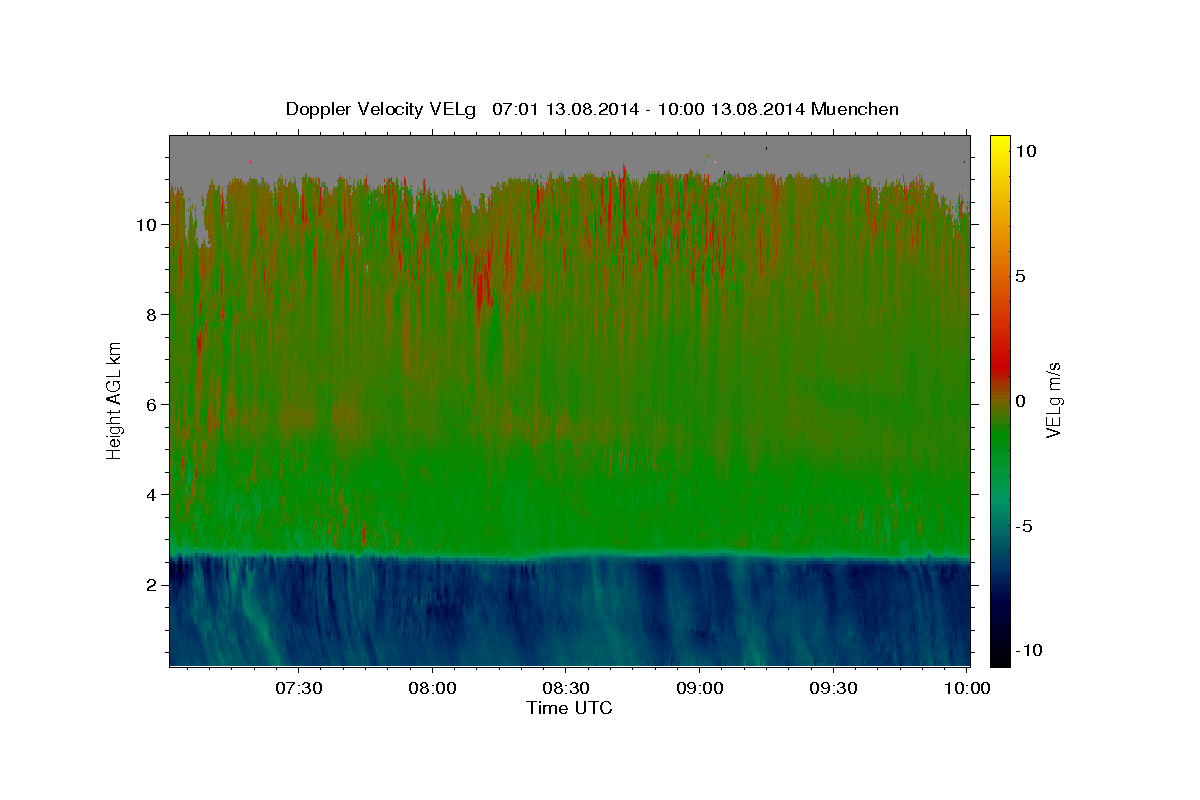Click the melting layer band near 2.7 km
This screenshot has height=800, width=1200.
coord(570,556)
